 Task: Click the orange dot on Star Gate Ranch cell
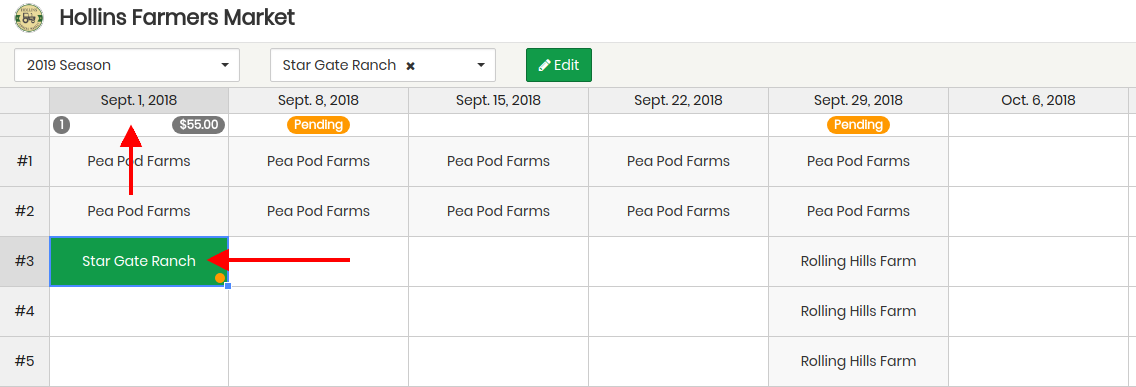click(x=220, y=278)
